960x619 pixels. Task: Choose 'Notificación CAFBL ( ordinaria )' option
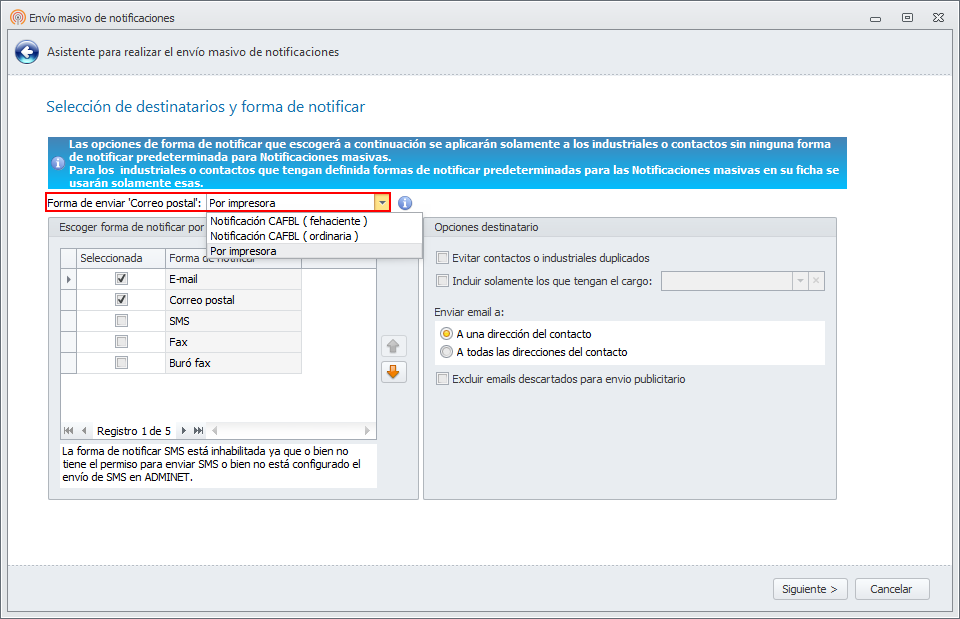284,236
